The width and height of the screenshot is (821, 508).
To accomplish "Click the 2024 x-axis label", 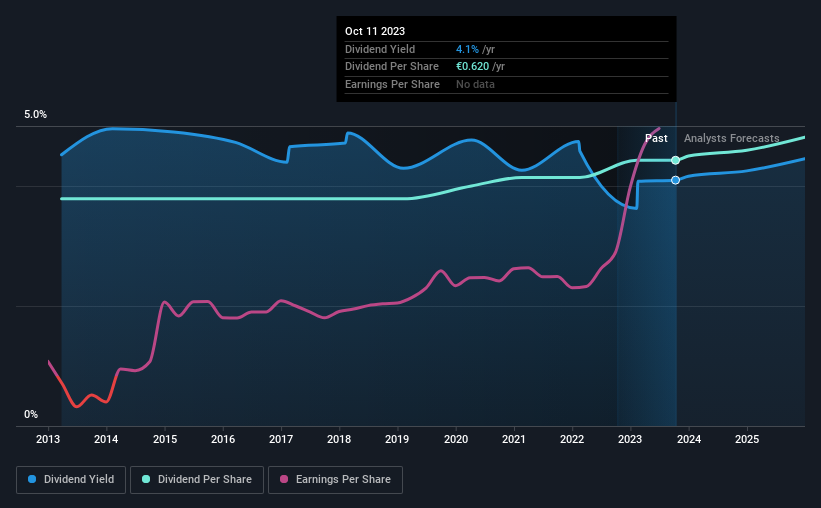I will [689, 439].
